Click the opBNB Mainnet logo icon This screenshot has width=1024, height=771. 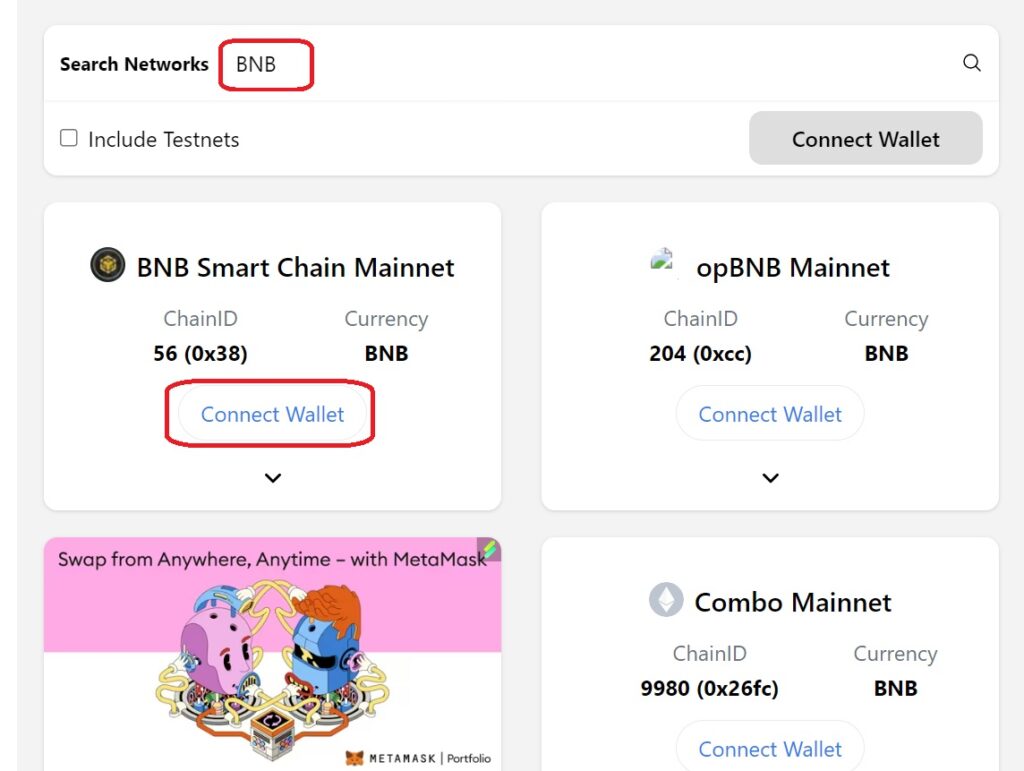662,264
